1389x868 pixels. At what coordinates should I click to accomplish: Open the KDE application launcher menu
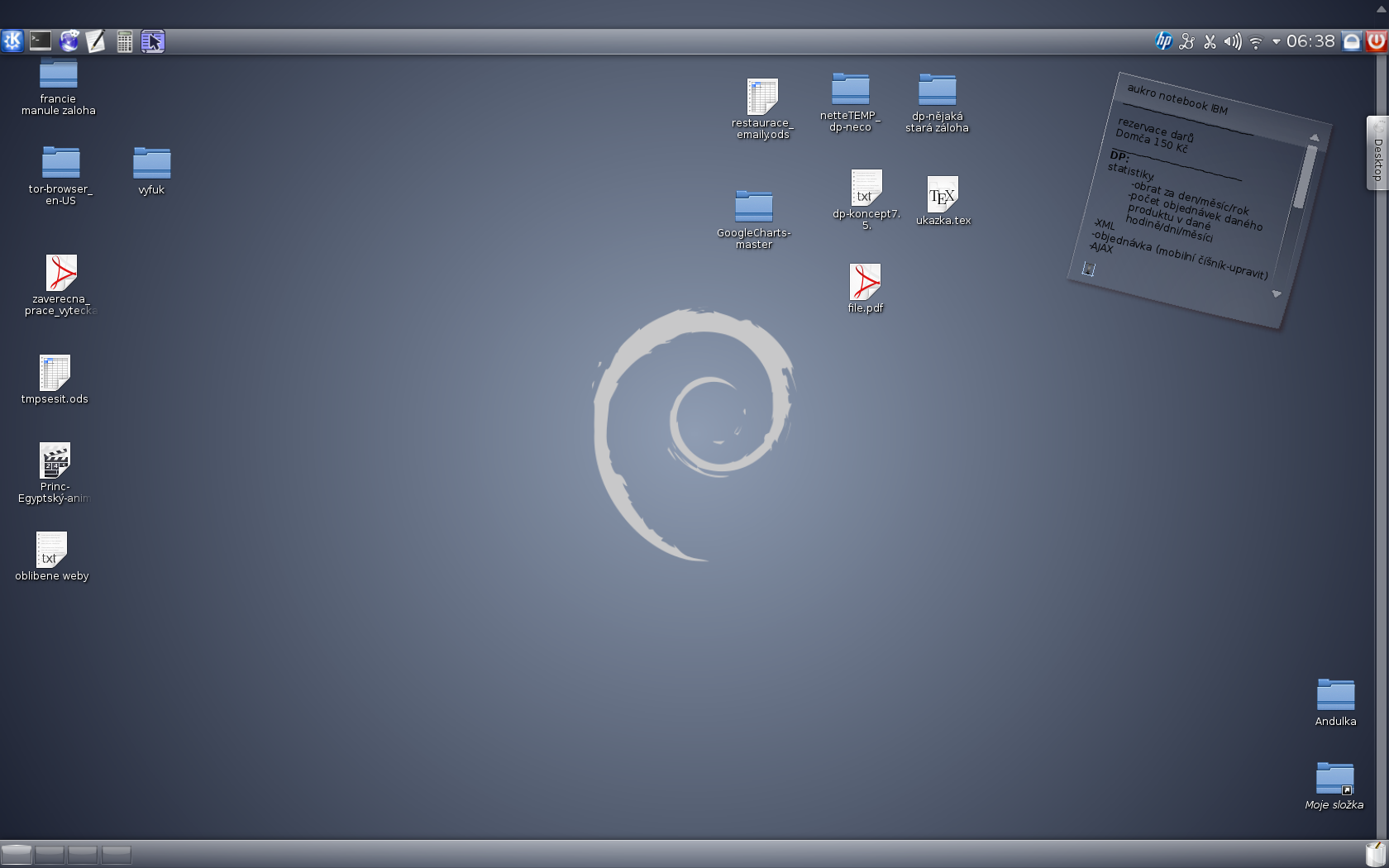(x=12, y=41)
